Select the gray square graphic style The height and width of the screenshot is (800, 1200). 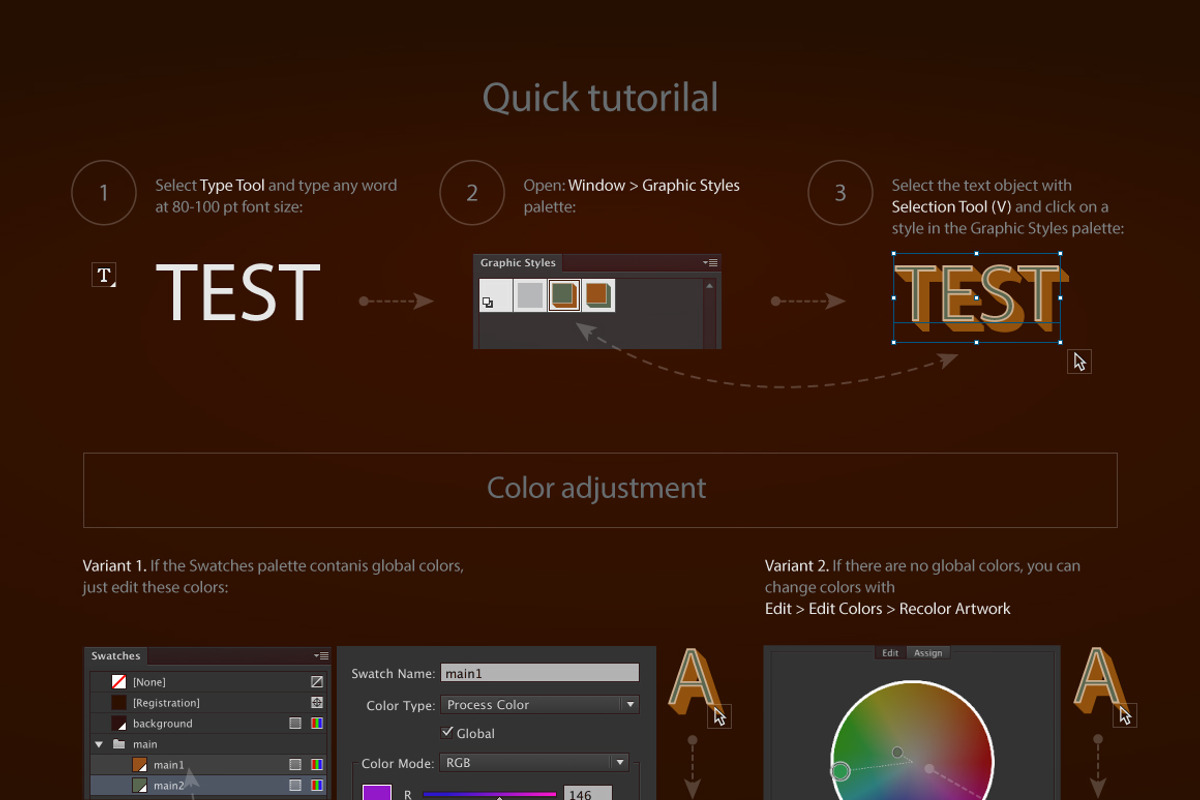(x=530, y=296)
